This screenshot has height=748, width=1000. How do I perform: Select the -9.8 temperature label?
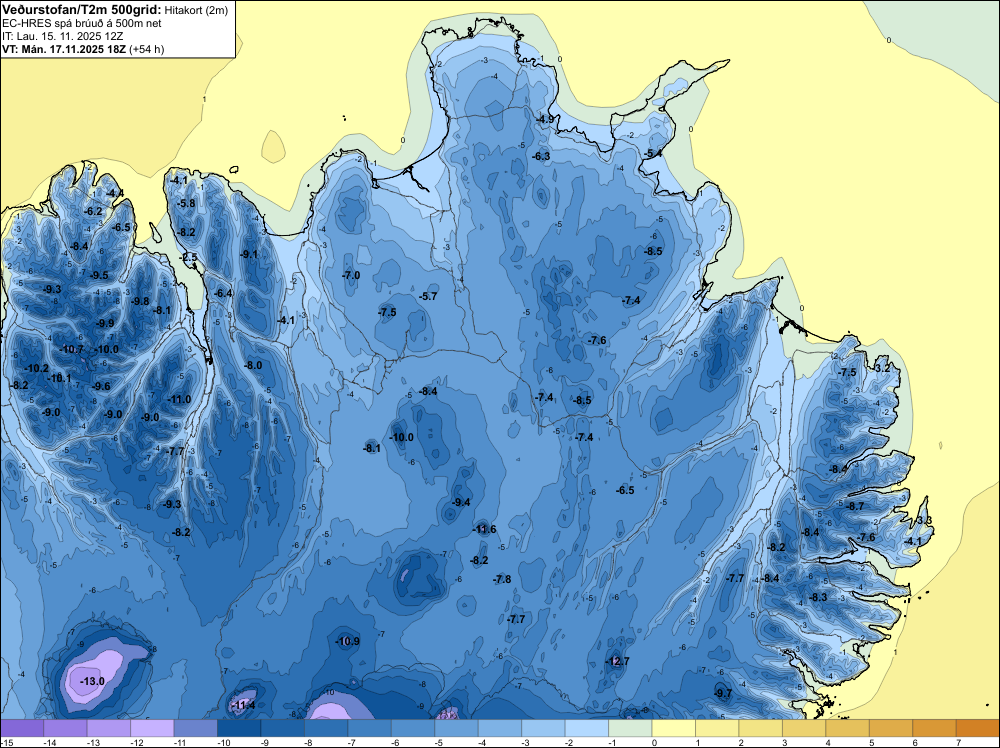click(140, 302)
